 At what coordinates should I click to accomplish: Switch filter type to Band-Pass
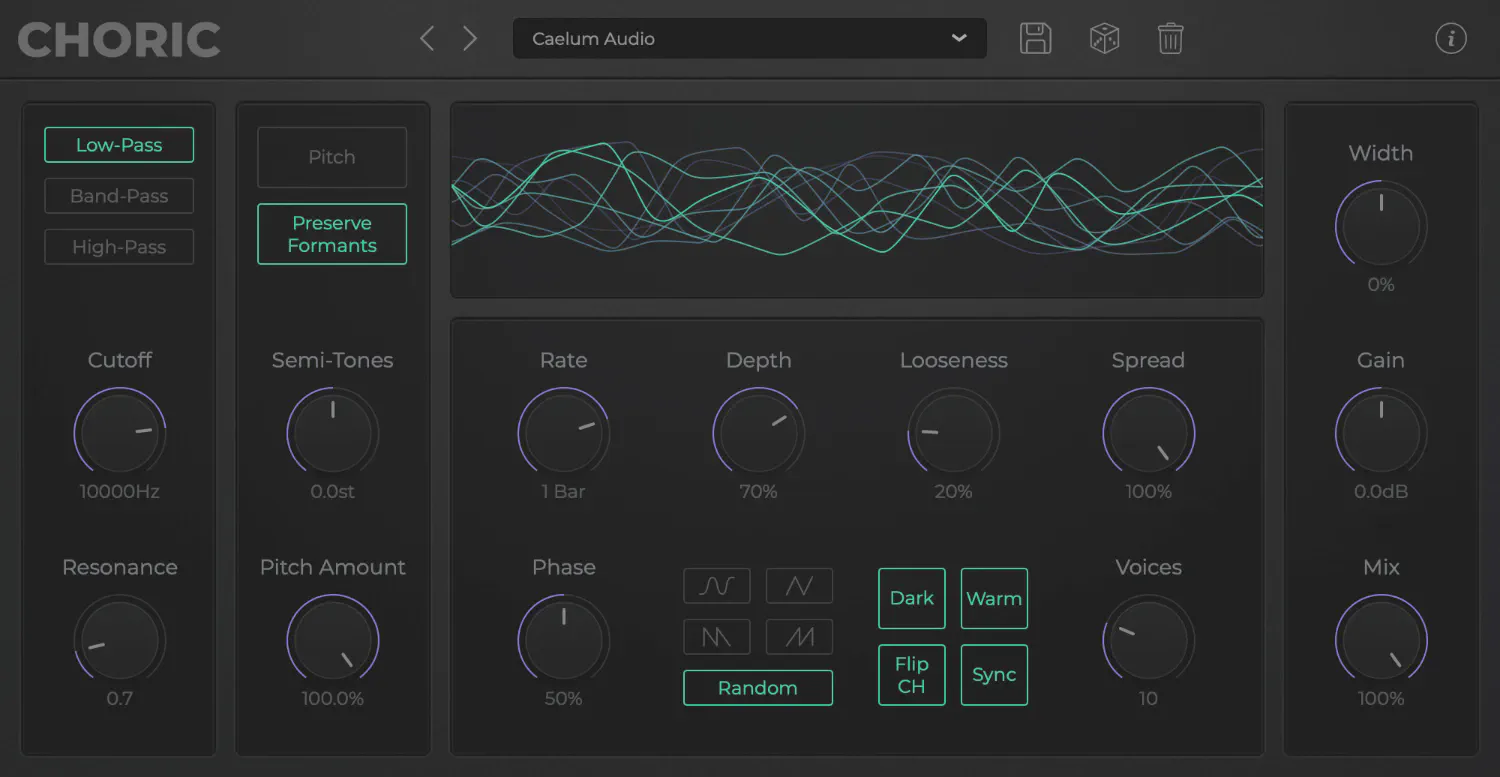point(119,196)
